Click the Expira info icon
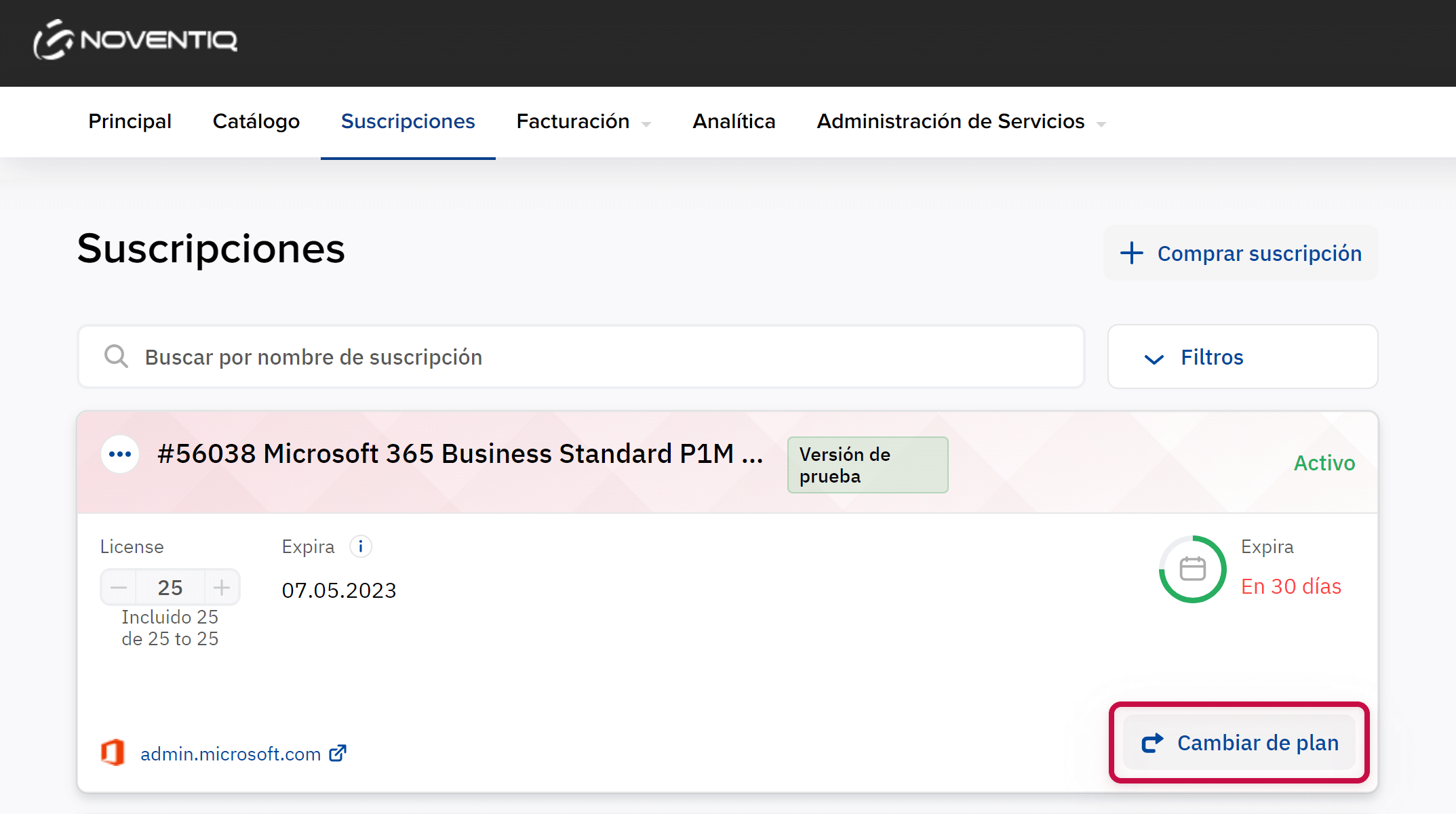1456x814 pixels. tap(361, 546)
